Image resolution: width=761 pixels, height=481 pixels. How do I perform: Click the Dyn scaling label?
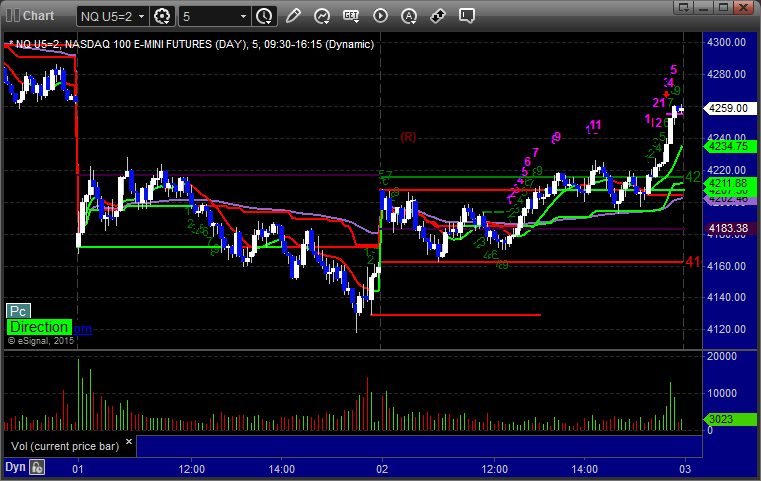15,467
